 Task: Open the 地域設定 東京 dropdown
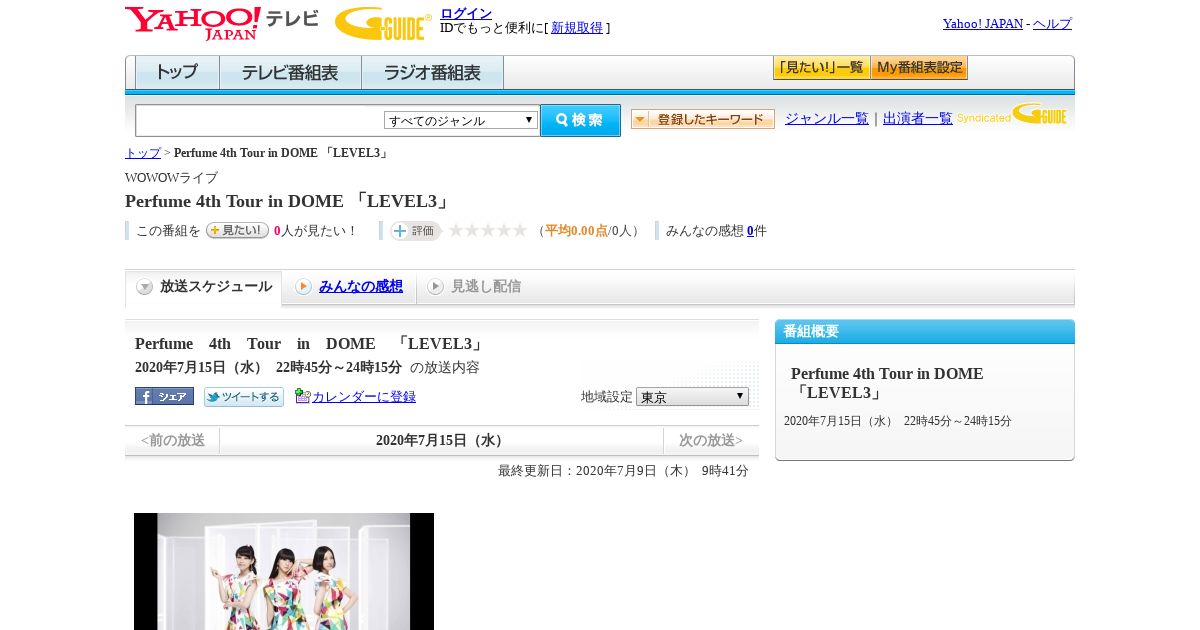coord(692,397)
